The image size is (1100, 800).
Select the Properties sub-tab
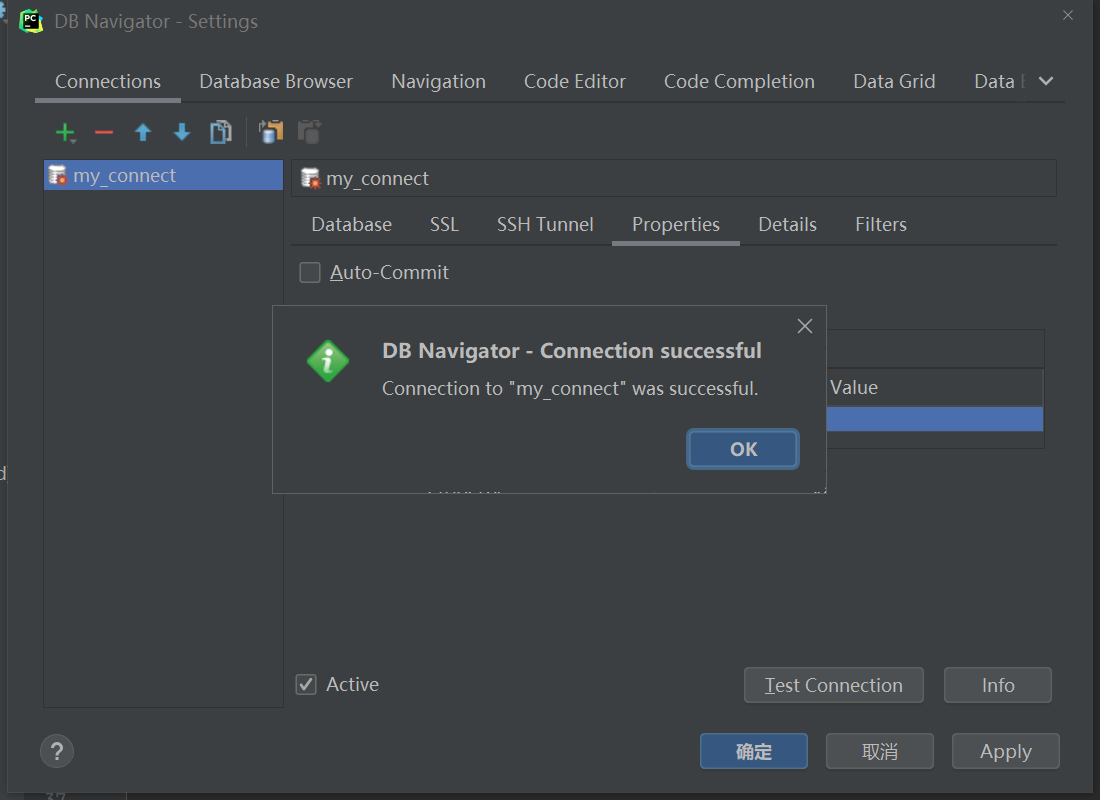pos(676,225)
